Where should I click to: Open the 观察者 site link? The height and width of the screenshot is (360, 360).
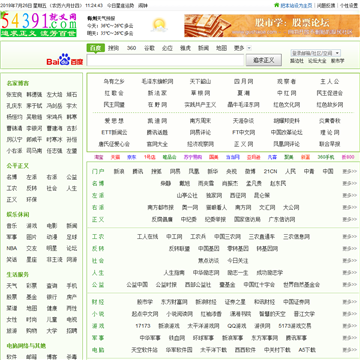[x=286, y=81]
